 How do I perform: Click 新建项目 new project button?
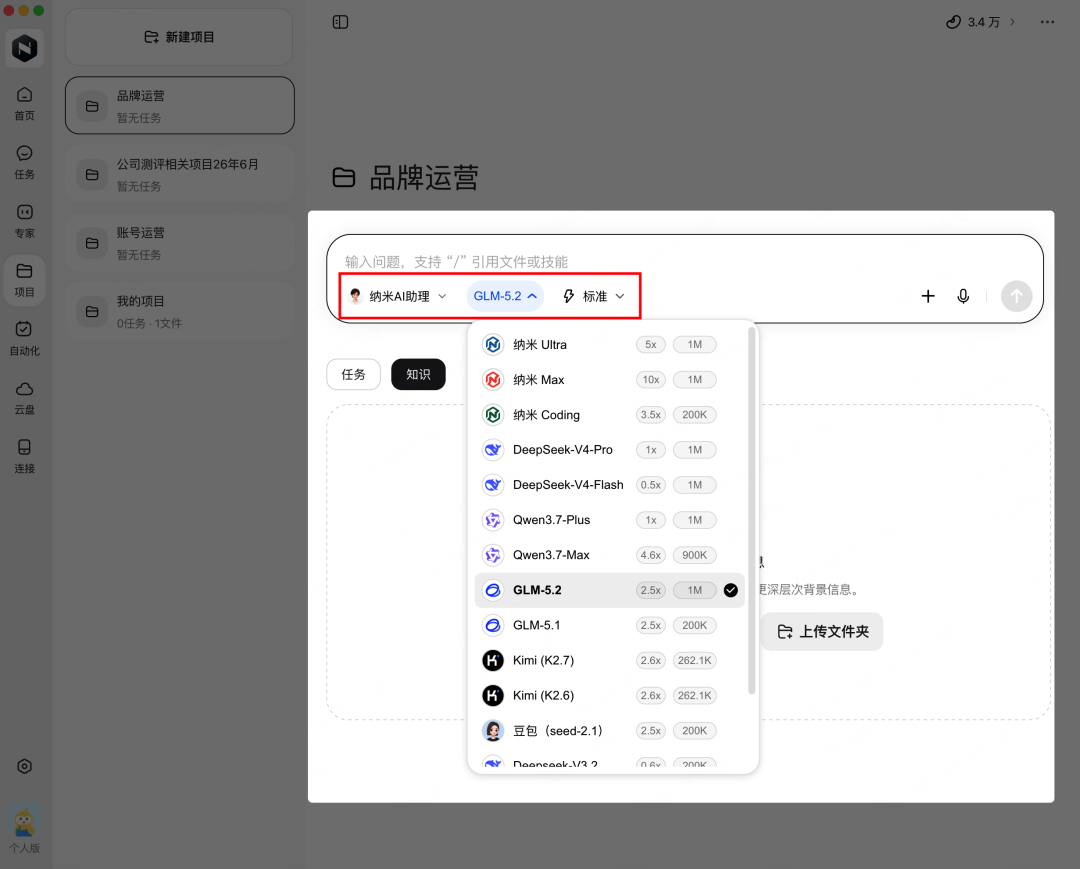179,37
